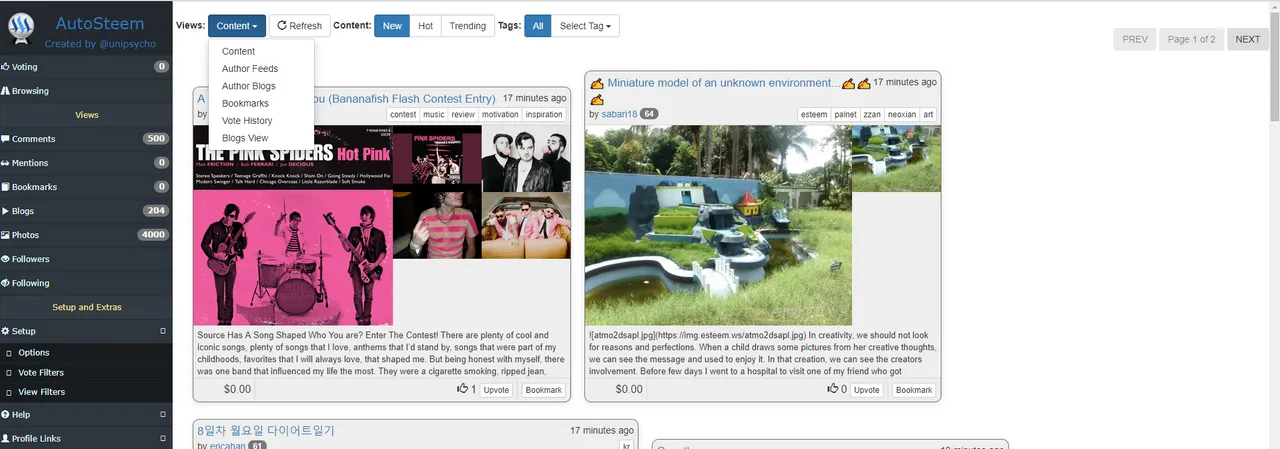The width and height of the screenshot is (1280, 449).
Task: Click the 'zzan' tag
Action: (x=872, y=114)
